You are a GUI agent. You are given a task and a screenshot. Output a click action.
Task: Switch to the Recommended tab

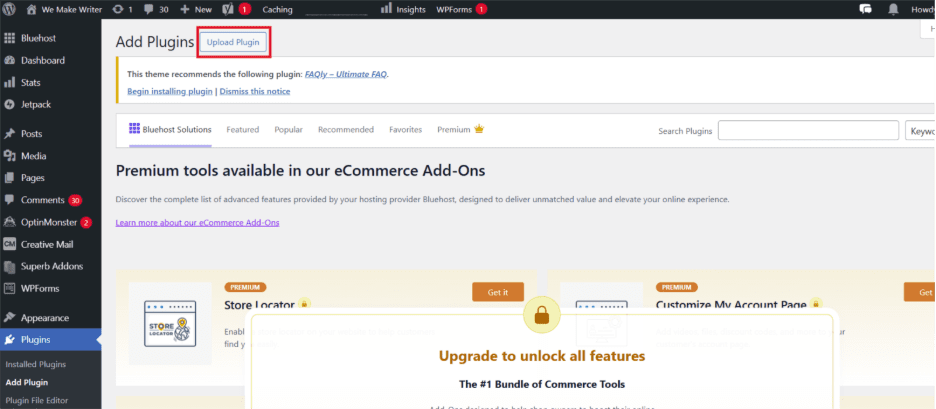[x=346, y=130]
